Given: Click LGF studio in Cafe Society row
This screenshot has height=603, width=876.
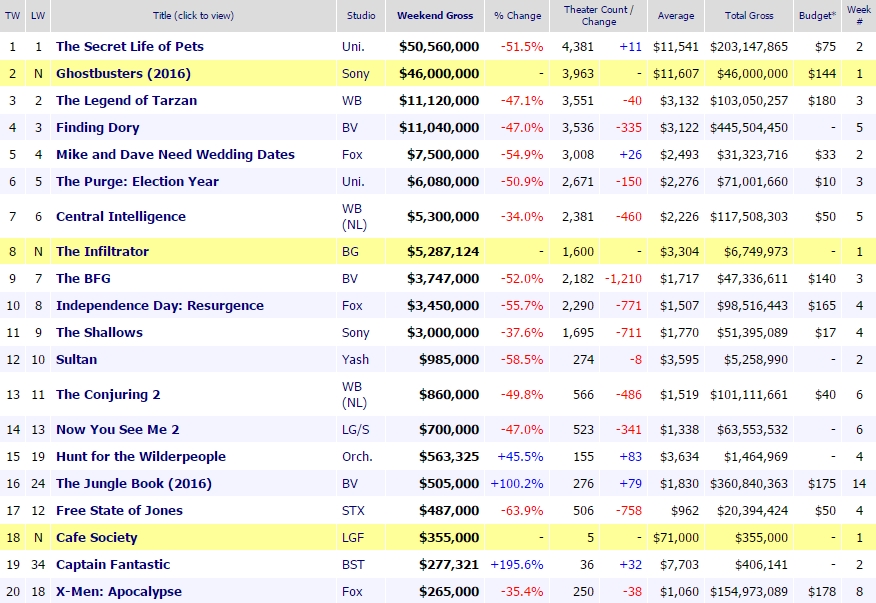Looking at the screenshot, I should click(x=353, y=538).
